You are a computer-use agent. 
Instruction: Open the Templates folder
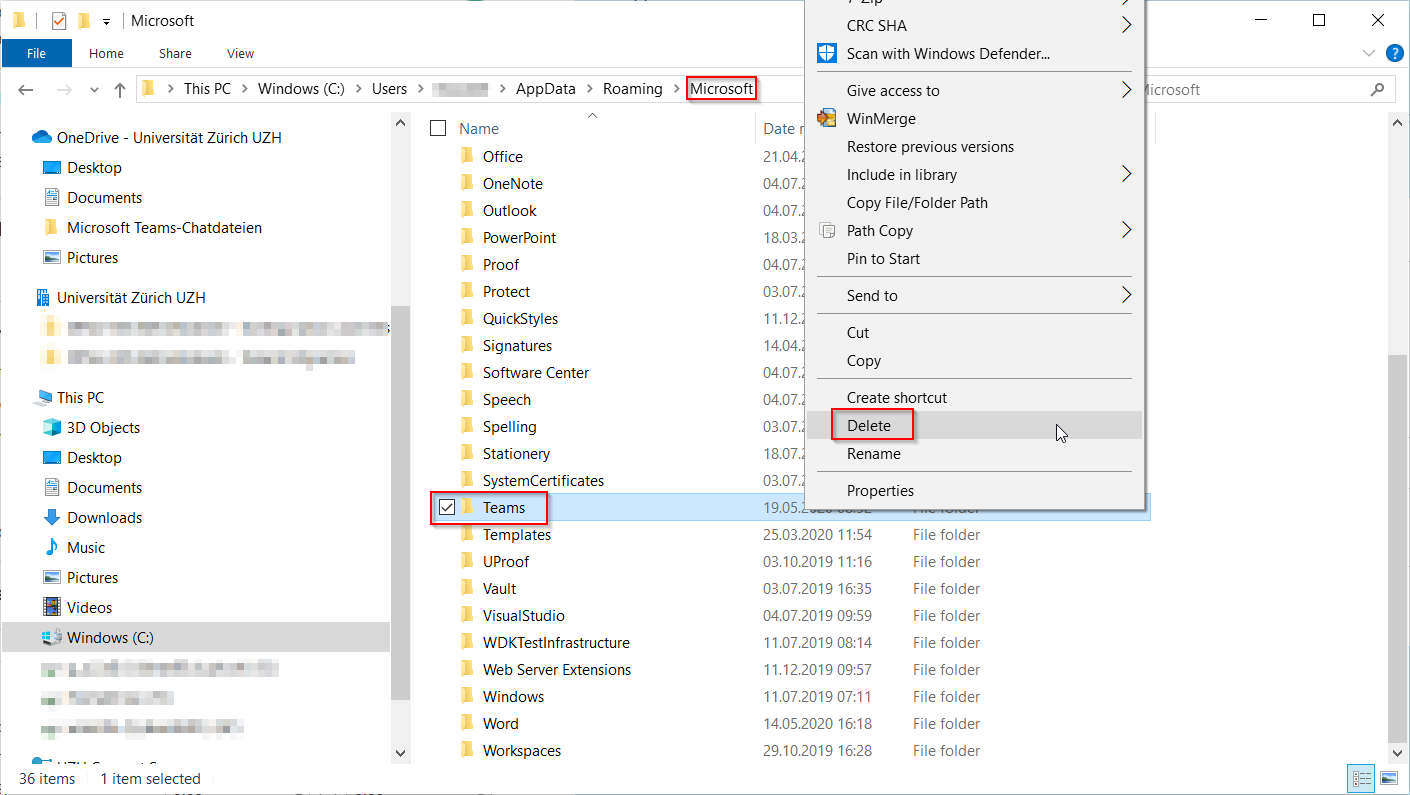[x=516, y=535]
